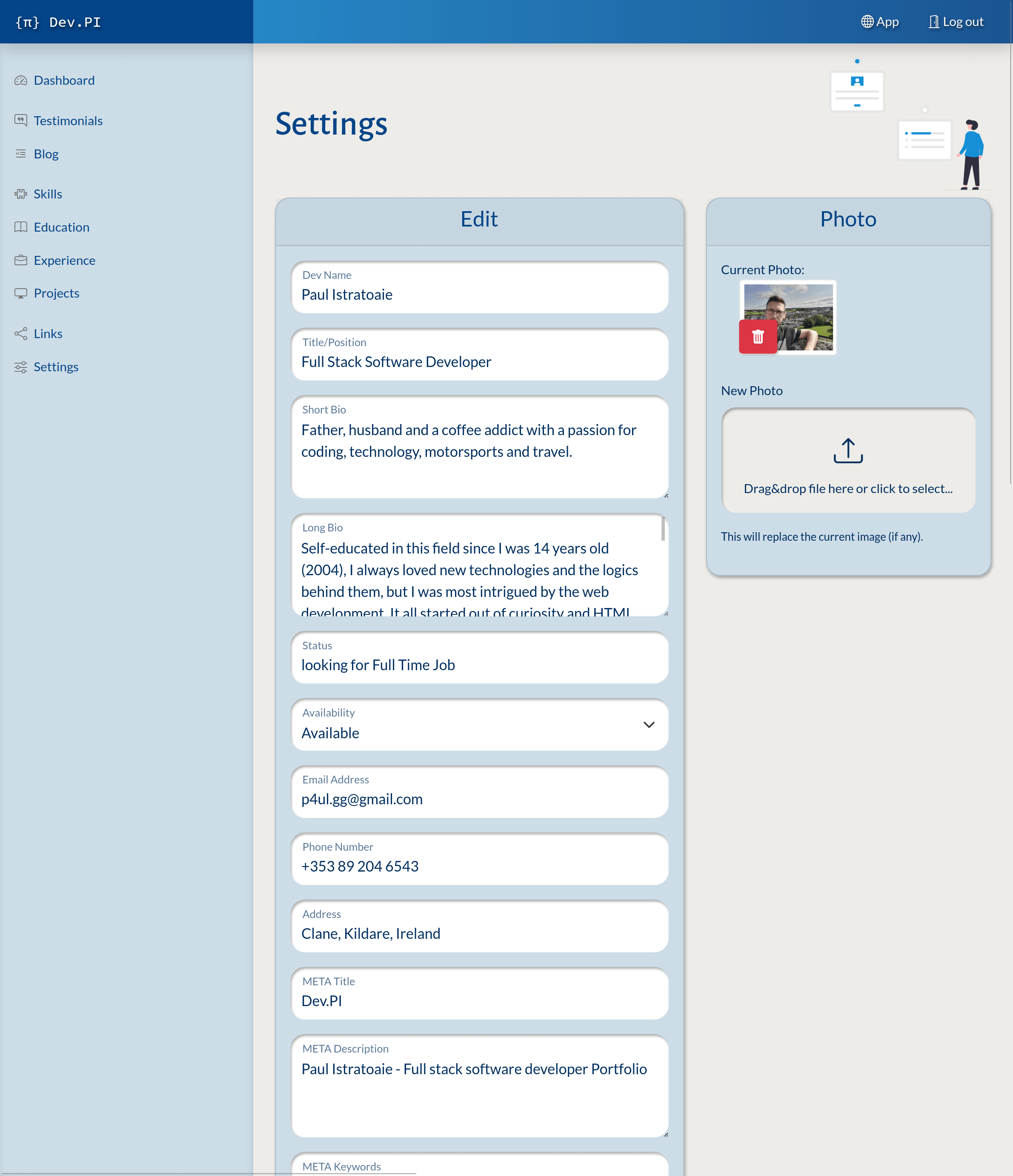The width and height of the screenshot is (1013, 1176).
Task: Delete current photo with red trash button
Action: 758,336
